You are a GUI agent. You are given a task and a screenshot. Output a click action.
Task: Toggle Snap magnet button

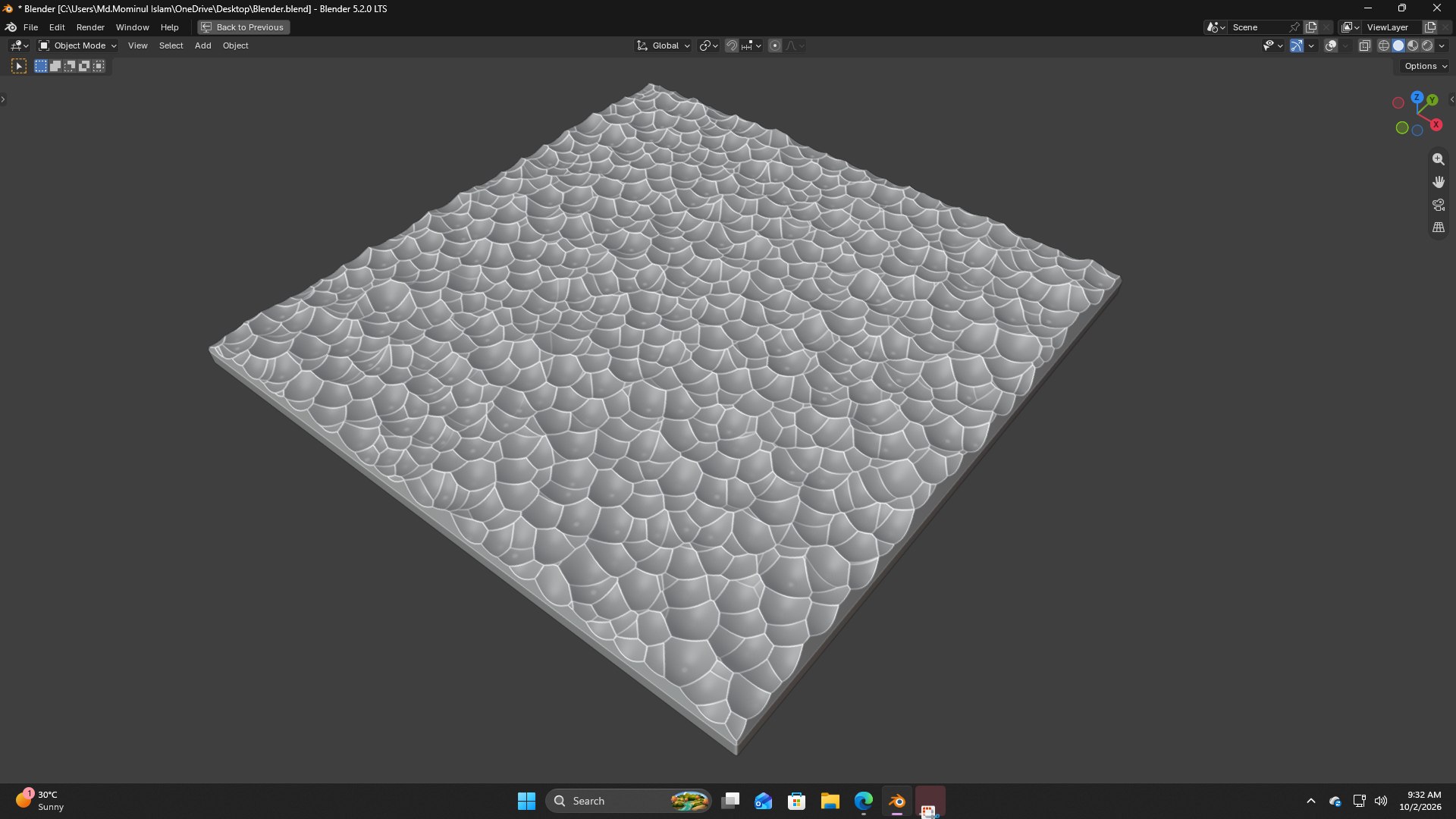click(731, 46)
